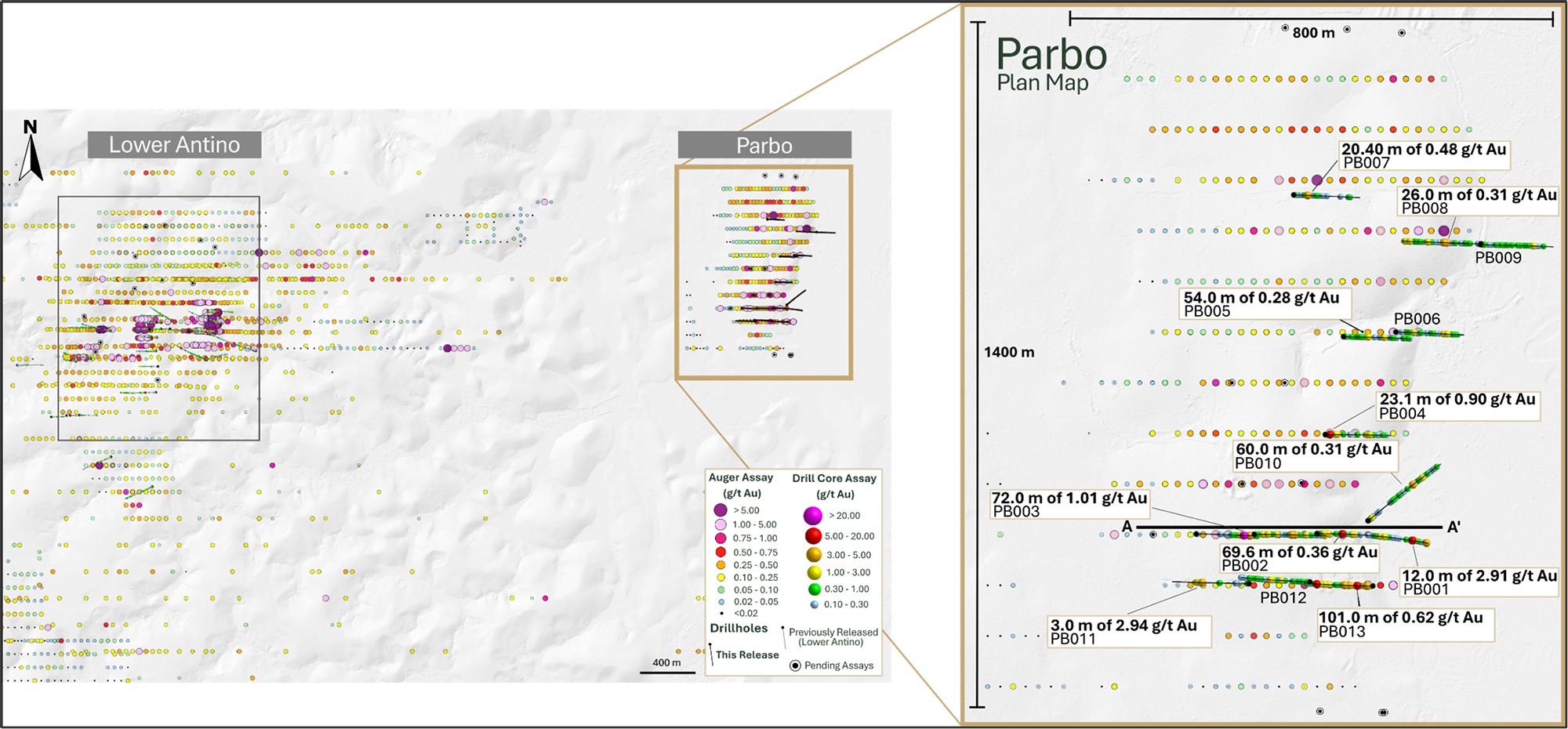The width and height of the screenshot is (1568, 729).
Task: Click the purple >20.00 Drill Core Assay dot
Action: click(x=813, y=516)
